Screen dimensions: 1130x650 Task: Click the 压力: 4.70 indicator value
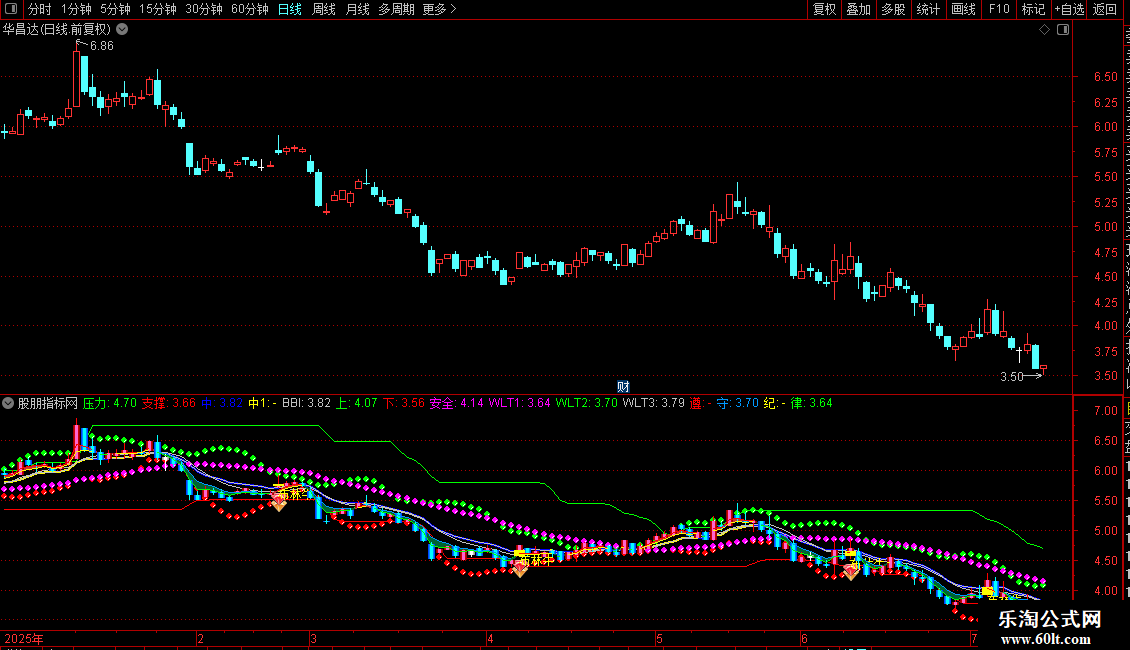tap(110, 404)
